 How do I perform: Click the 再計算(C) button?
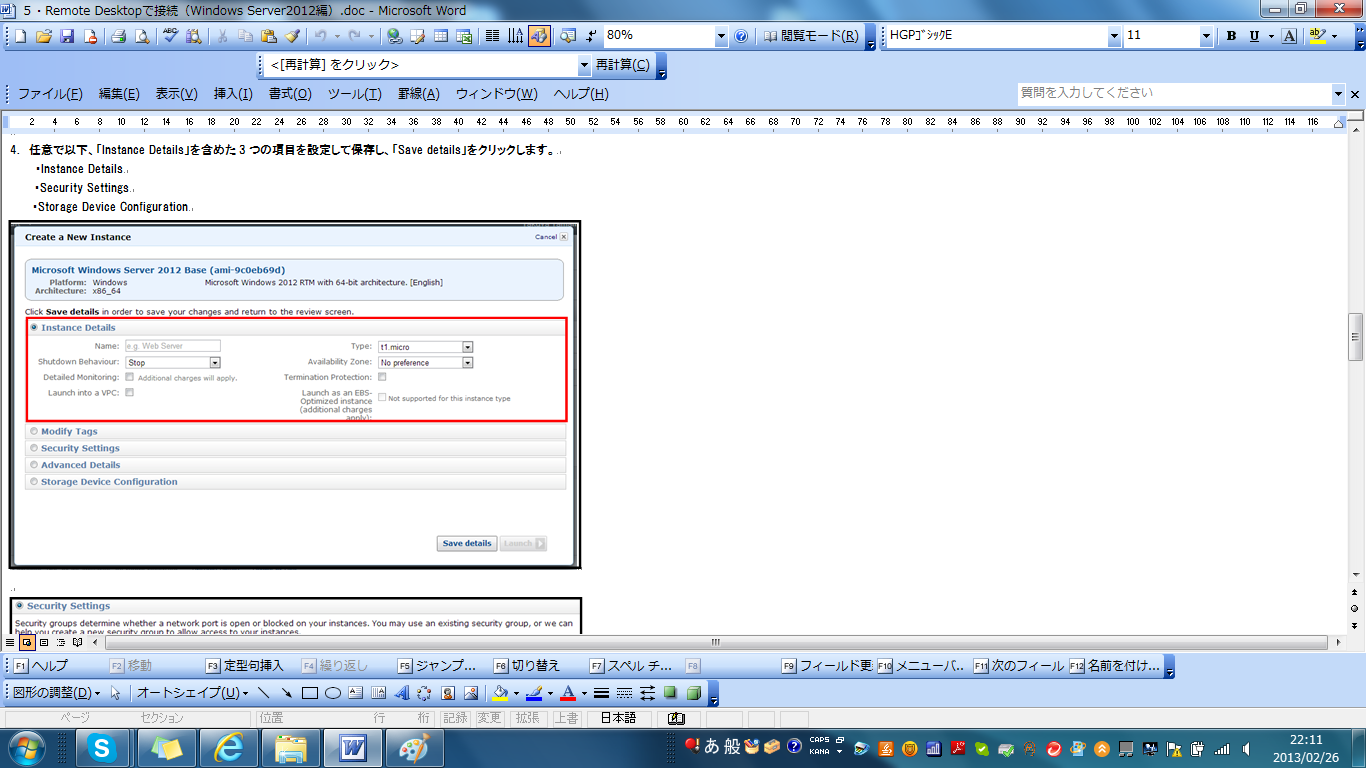pos(622,65)
